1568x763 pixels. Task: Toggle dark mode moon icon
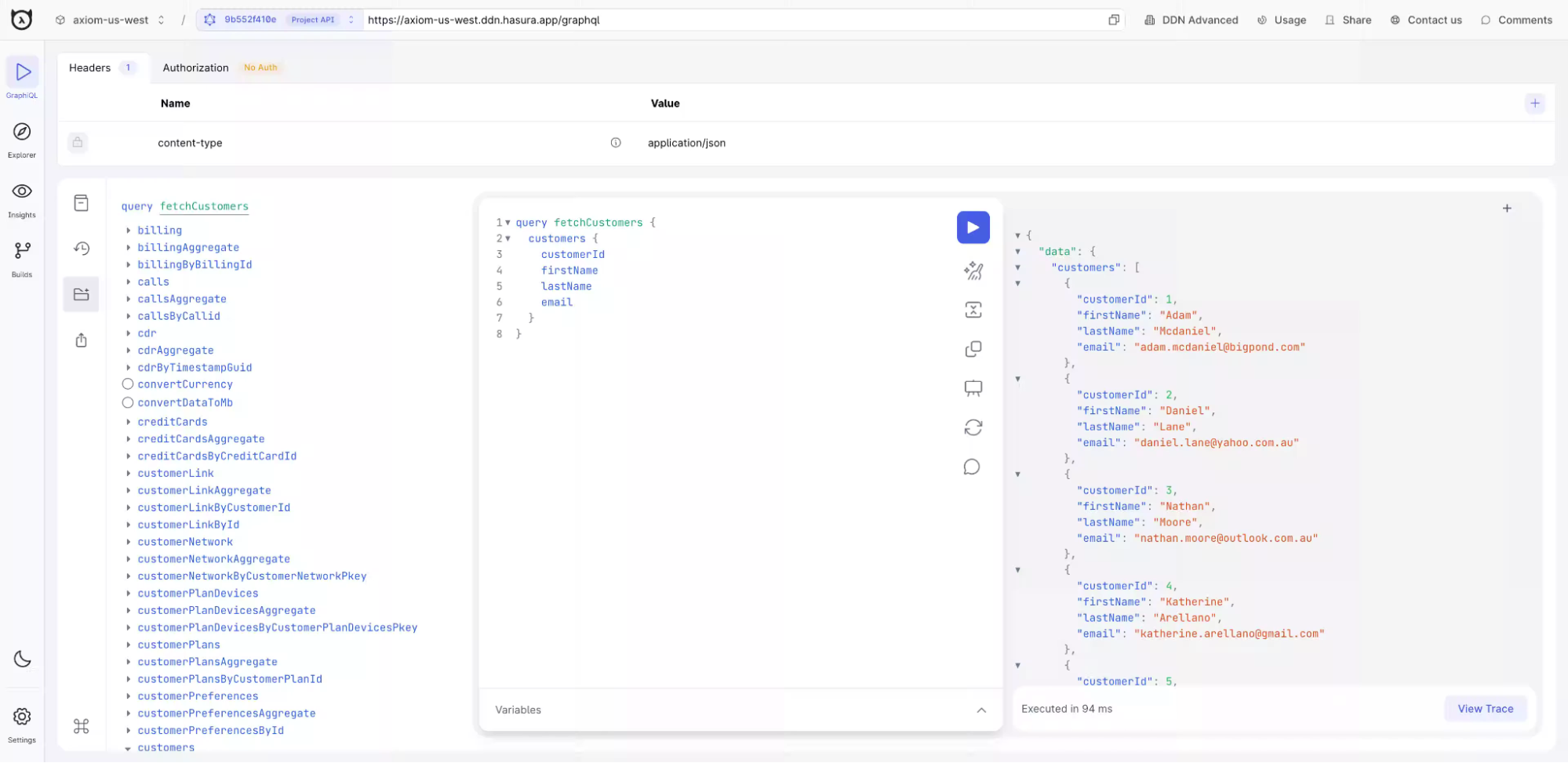pos(23,659)
